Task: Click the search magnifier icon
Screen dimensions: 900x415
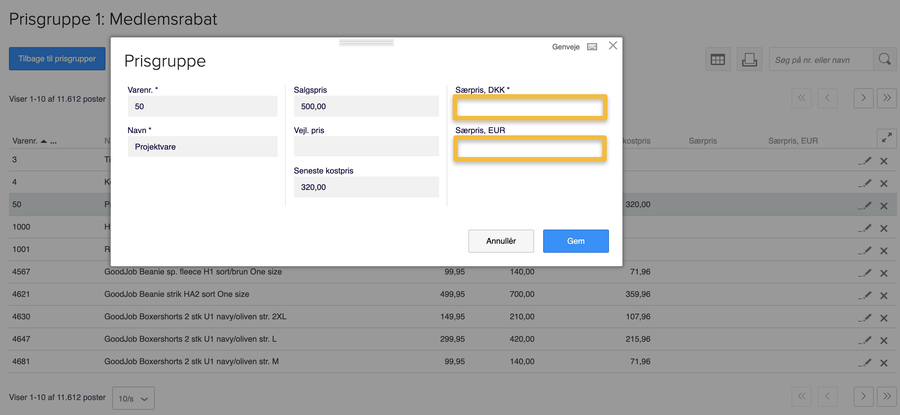Action: click(x=885, y=59)
